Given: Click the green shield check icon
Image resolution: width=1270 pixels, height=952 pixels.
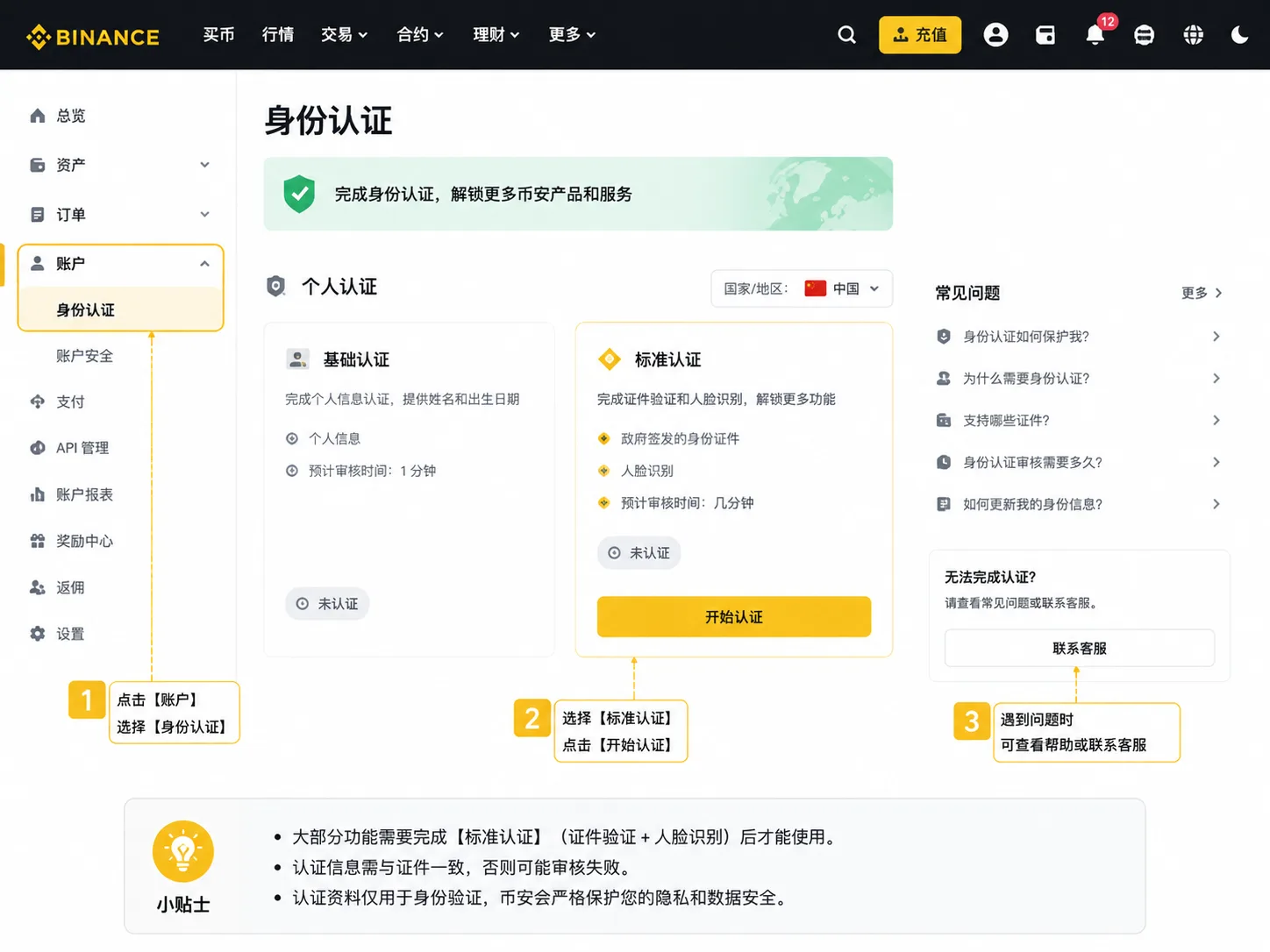Looking at the screenshot, I should pos(299,194).
